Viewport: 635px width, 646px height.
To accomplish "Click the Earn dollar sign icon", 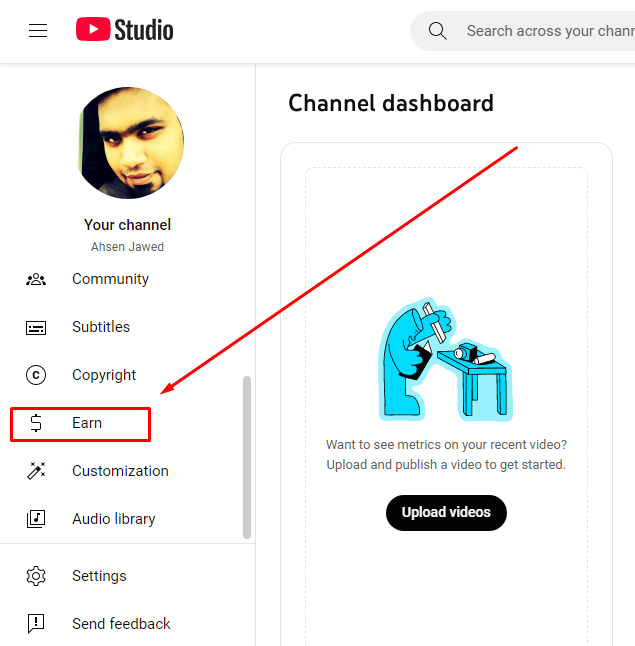I will click(36, 423).
